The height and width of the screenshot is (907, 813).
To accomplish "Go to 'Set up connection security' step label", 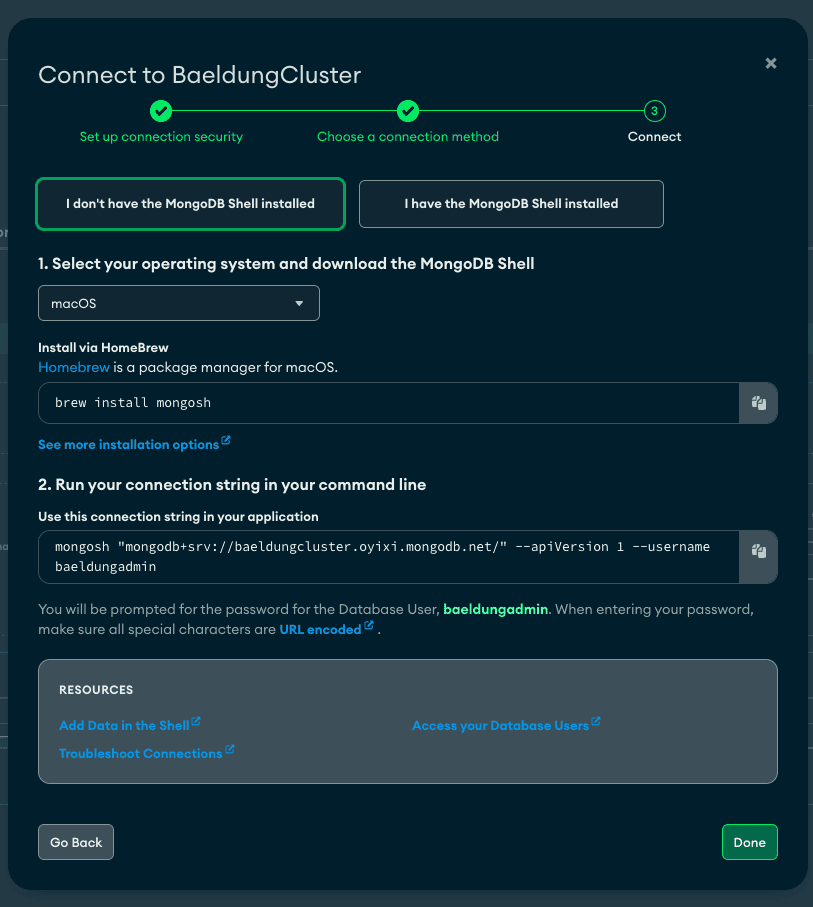I will point(161,137).
